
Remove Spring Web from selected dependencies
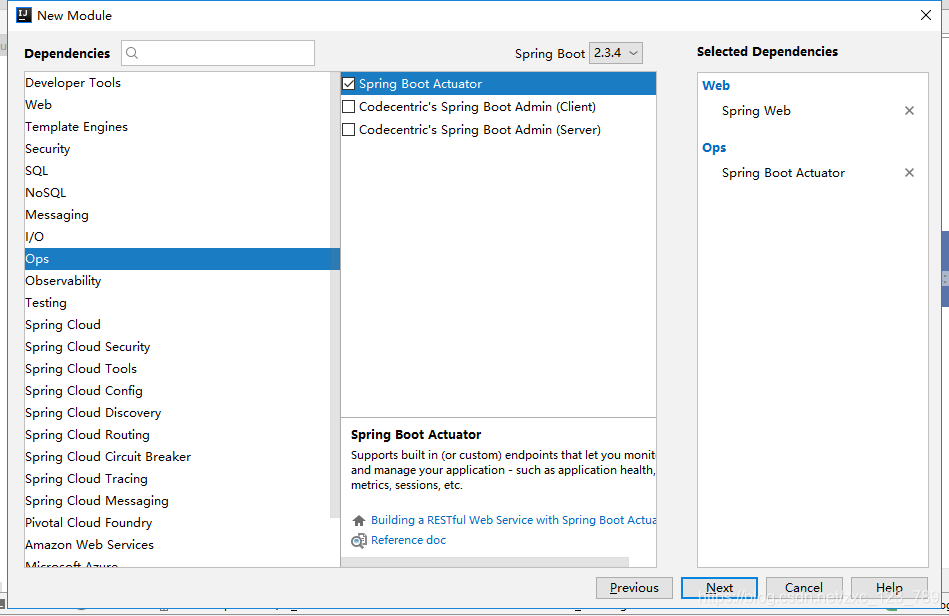pyautogui.click(x=909, y=111)
